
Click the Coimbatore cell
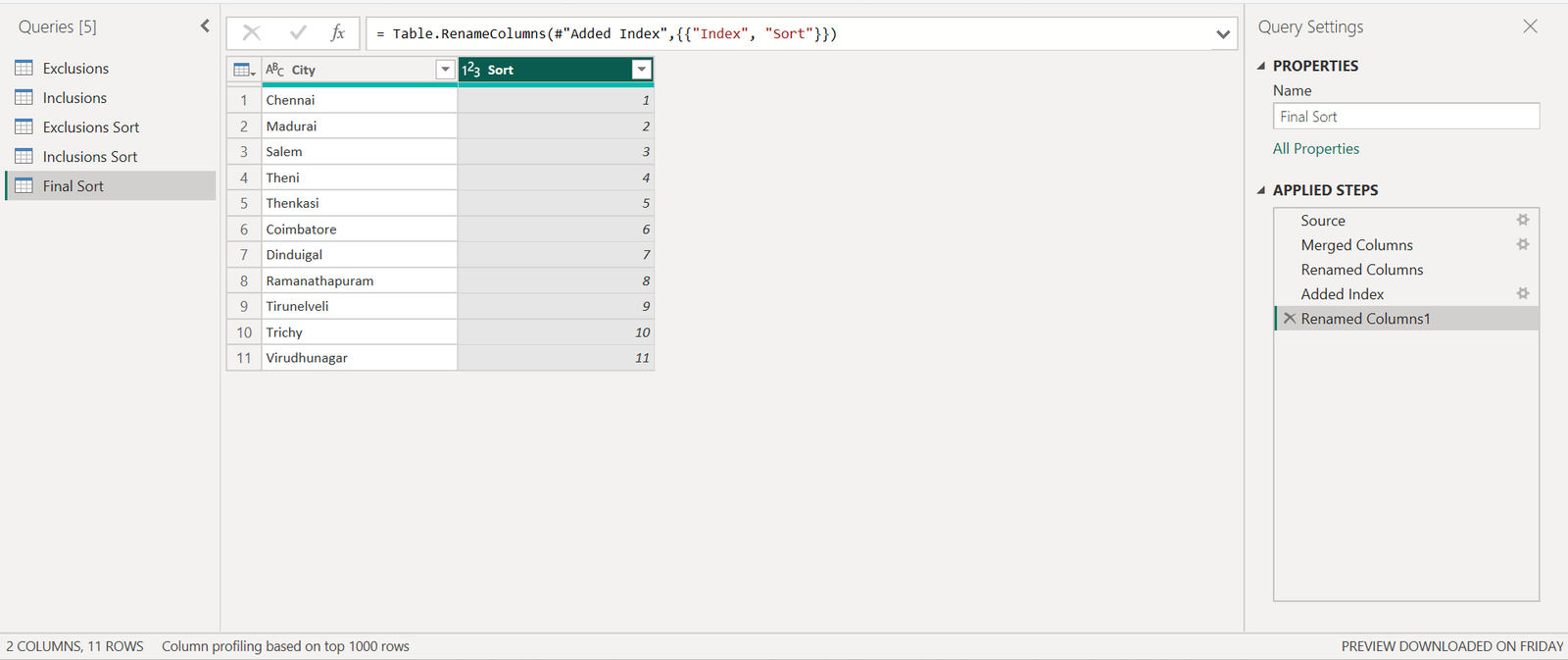tap(359, 228)
